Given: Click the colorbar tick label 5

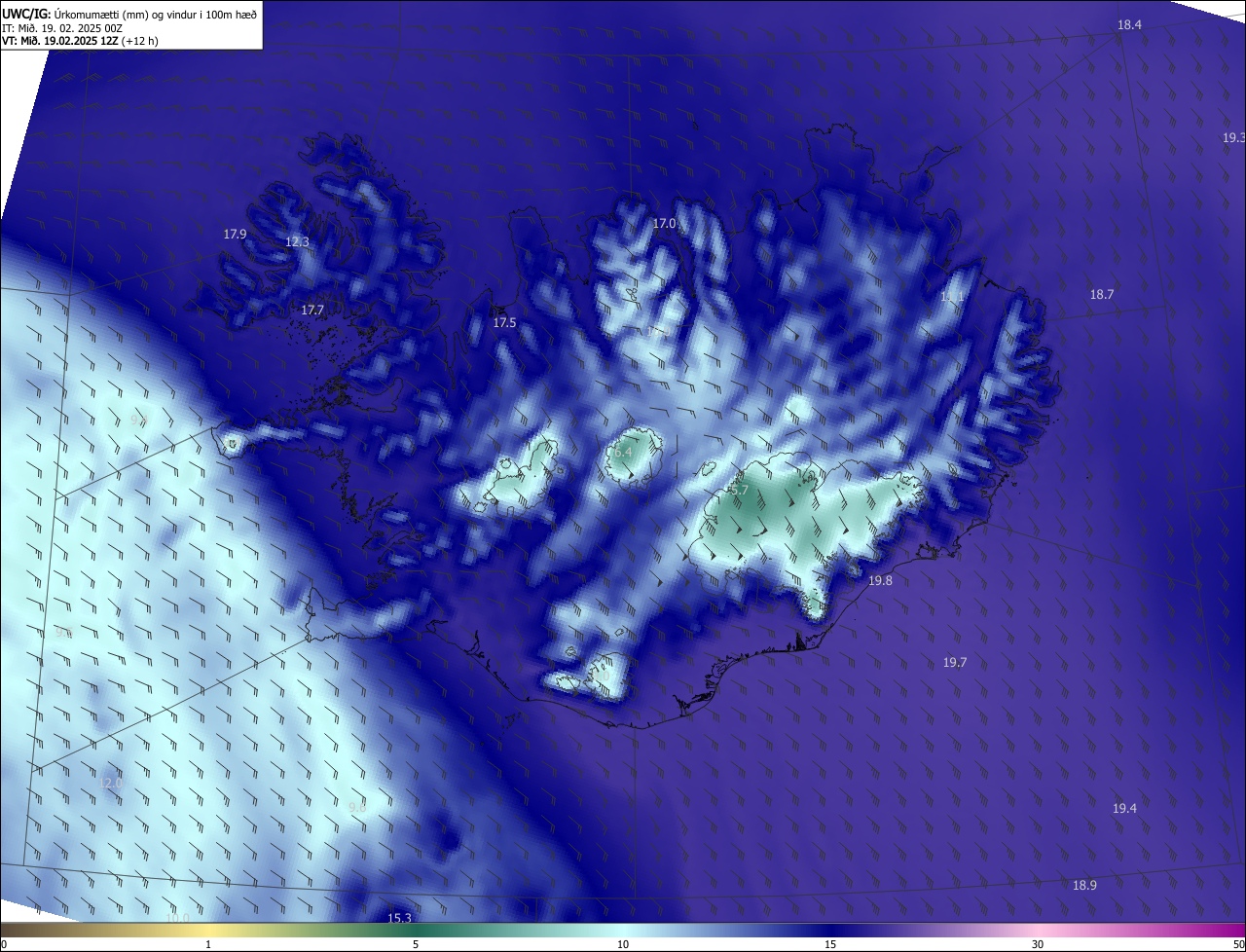Looking at the screenshot, I should [x=416, y=944].
